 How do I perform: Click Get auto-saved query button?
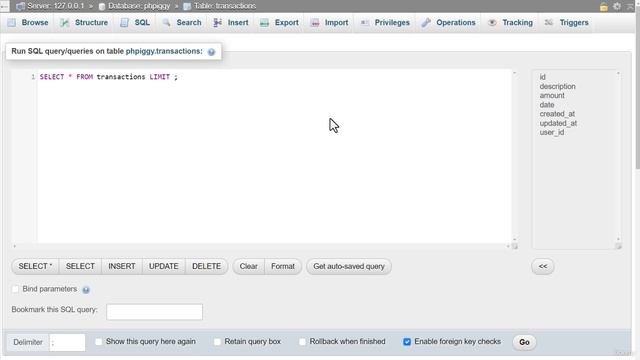coord(349,267)
